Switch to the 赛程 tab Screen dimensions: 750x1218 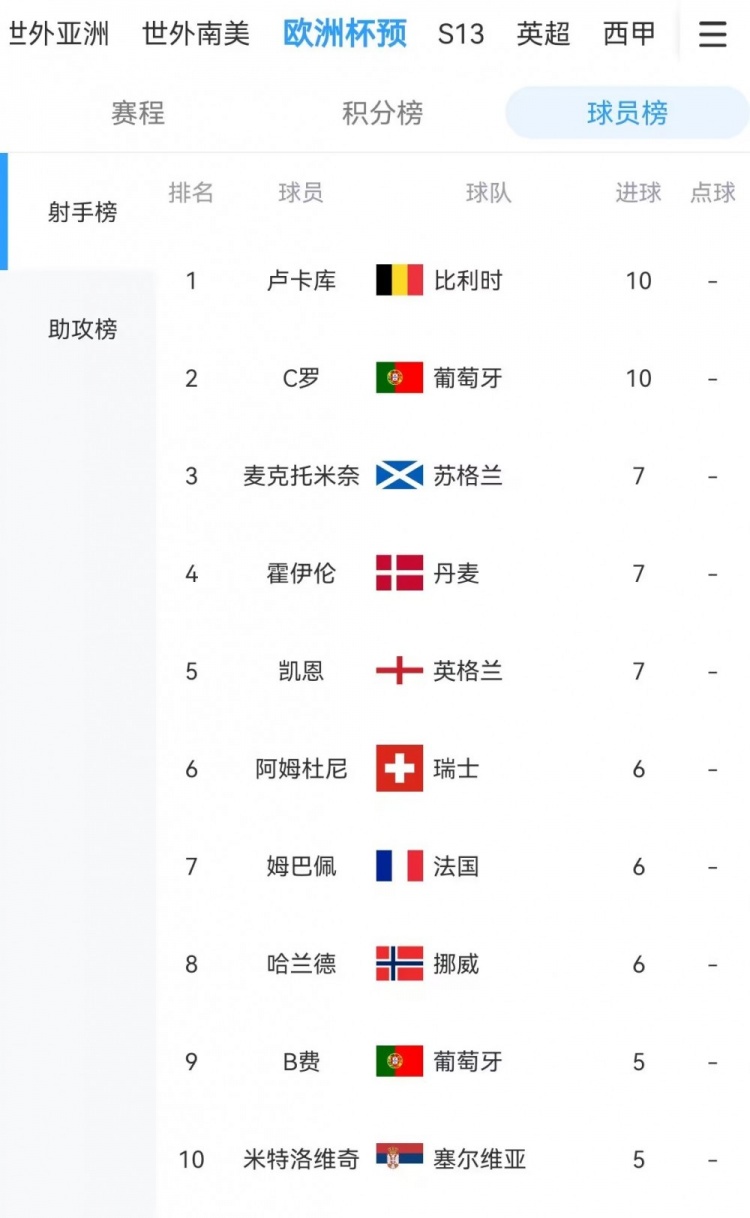coord(138,113)
